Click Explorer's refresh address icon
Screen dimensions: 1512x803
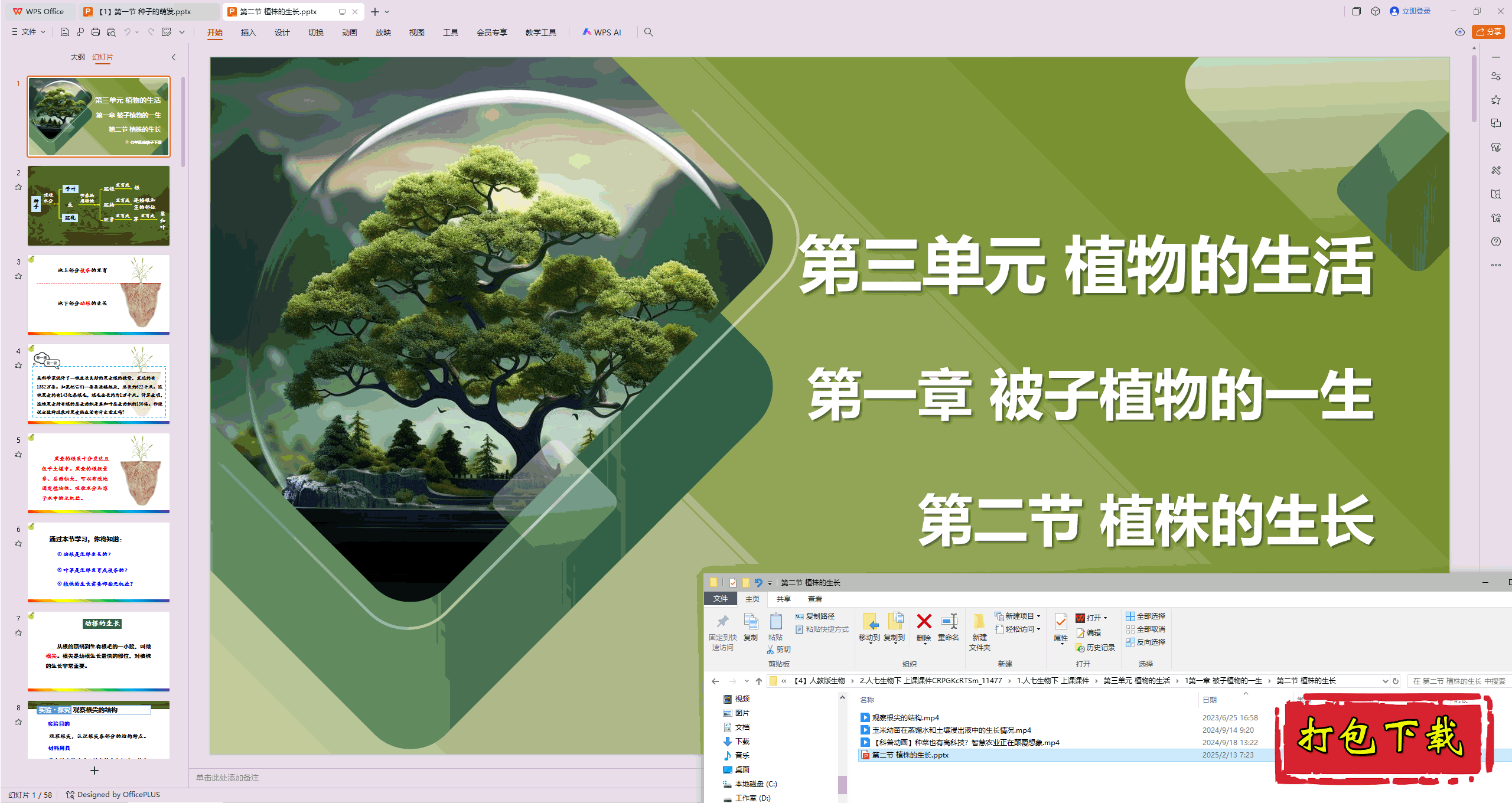[x=1396, y=681]
